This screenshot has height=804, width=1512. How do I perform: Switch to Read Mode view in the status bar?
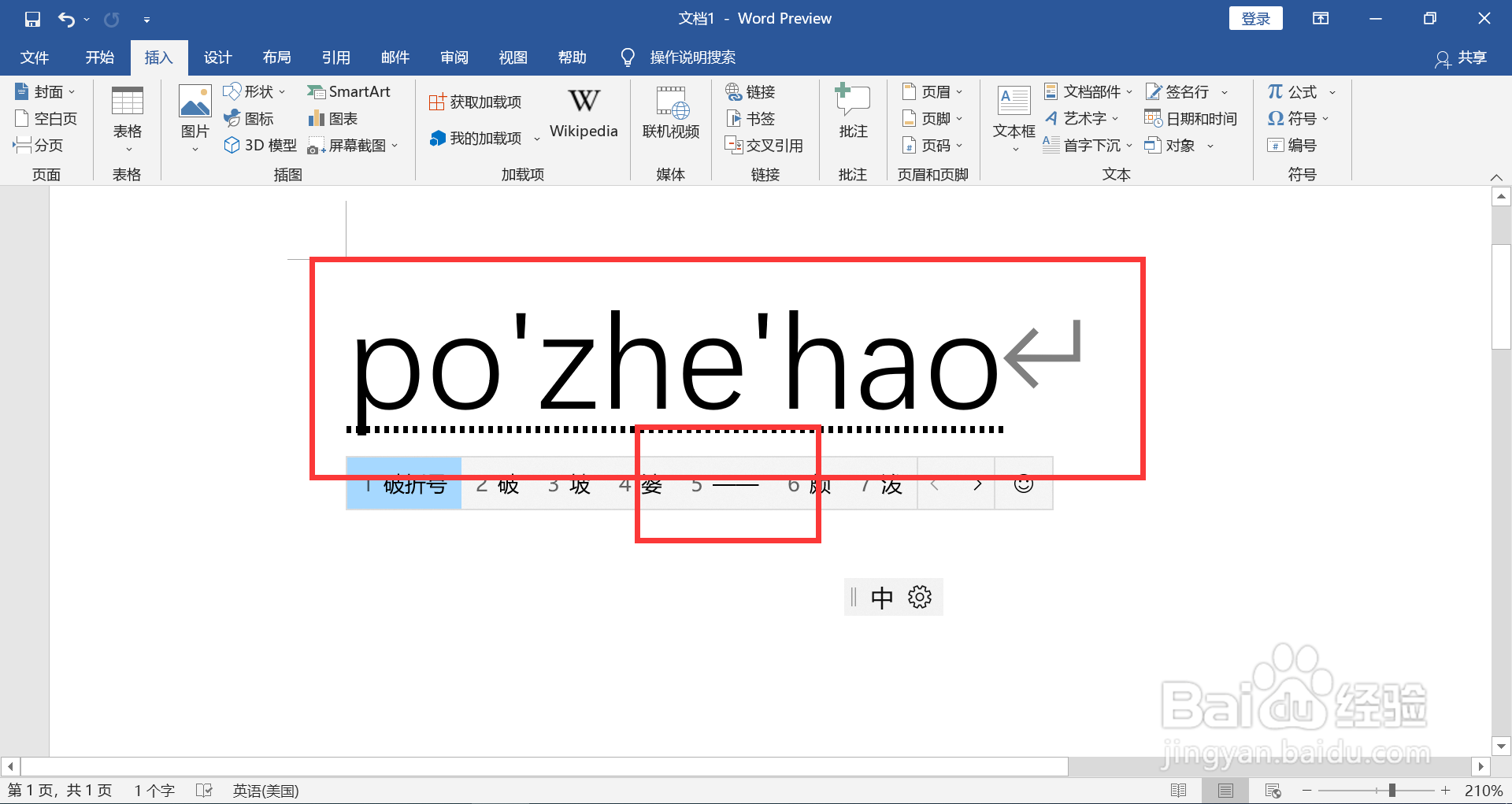point(1179,790)
